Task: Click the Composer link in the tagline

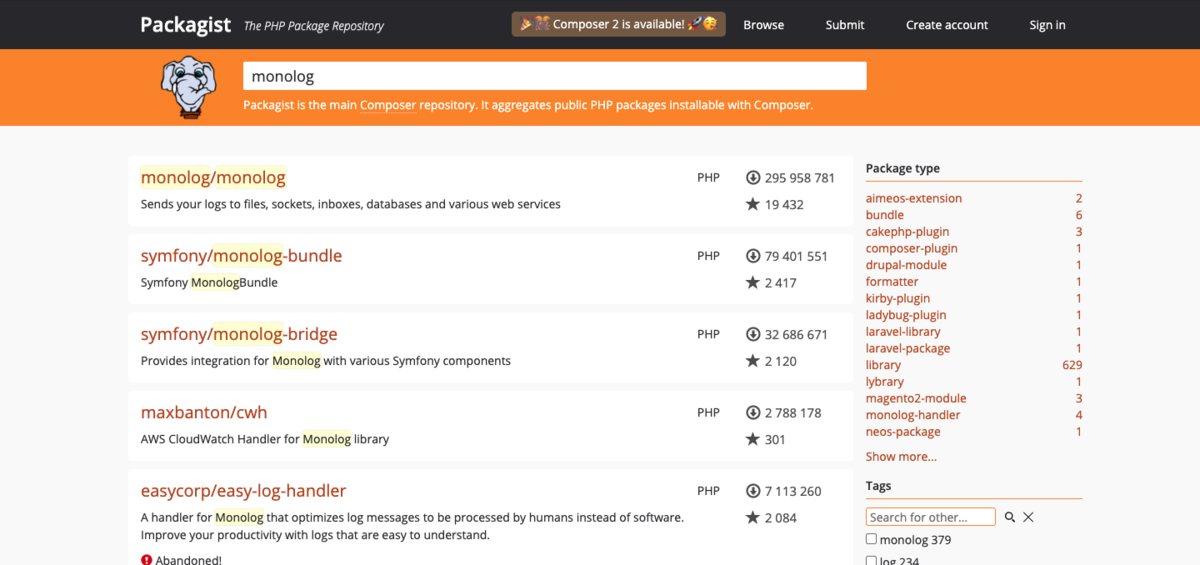Action: pos(388,105)
